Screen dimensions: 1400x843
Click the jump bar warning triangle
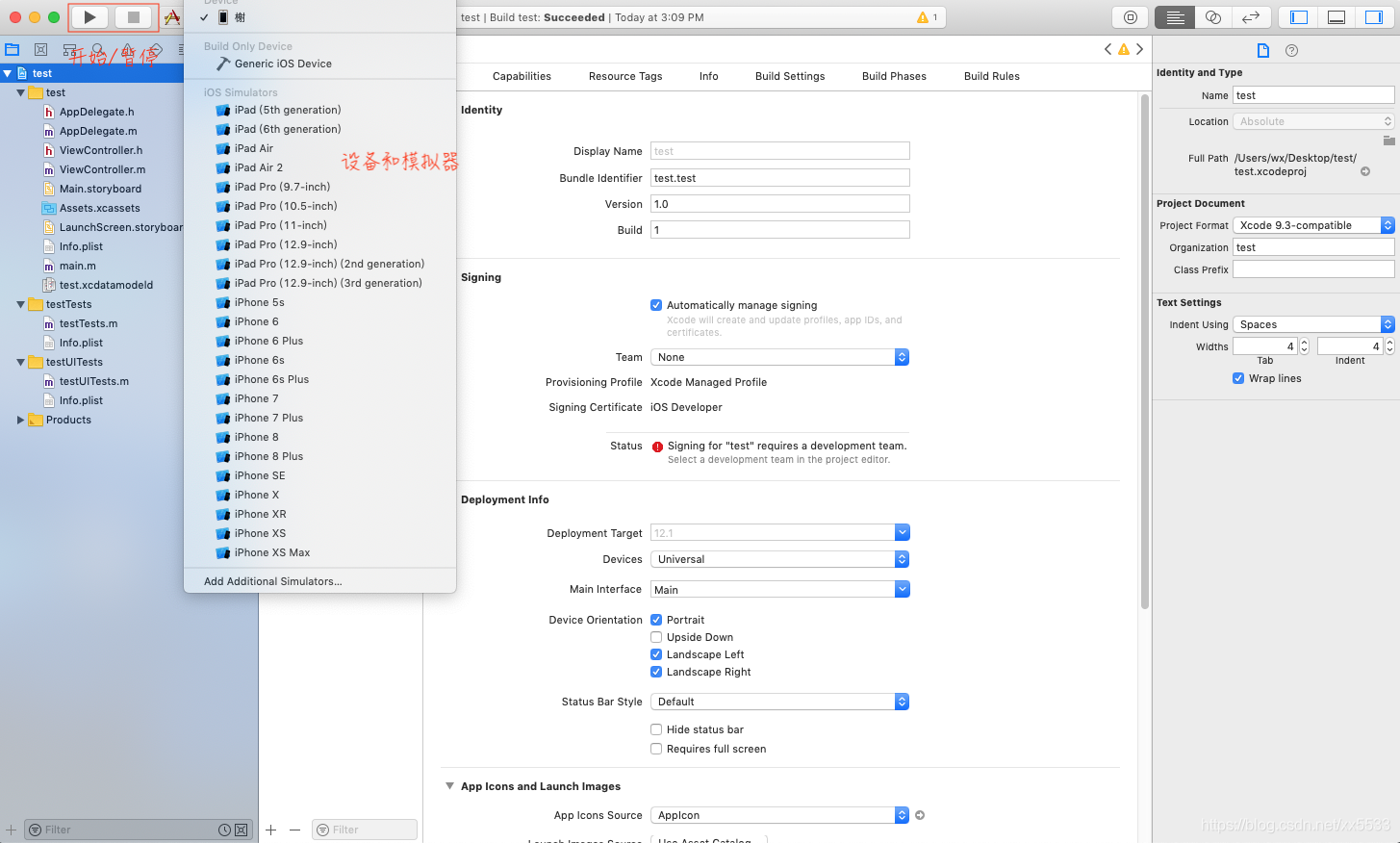pyautogui.click(x=1124, y=49)
